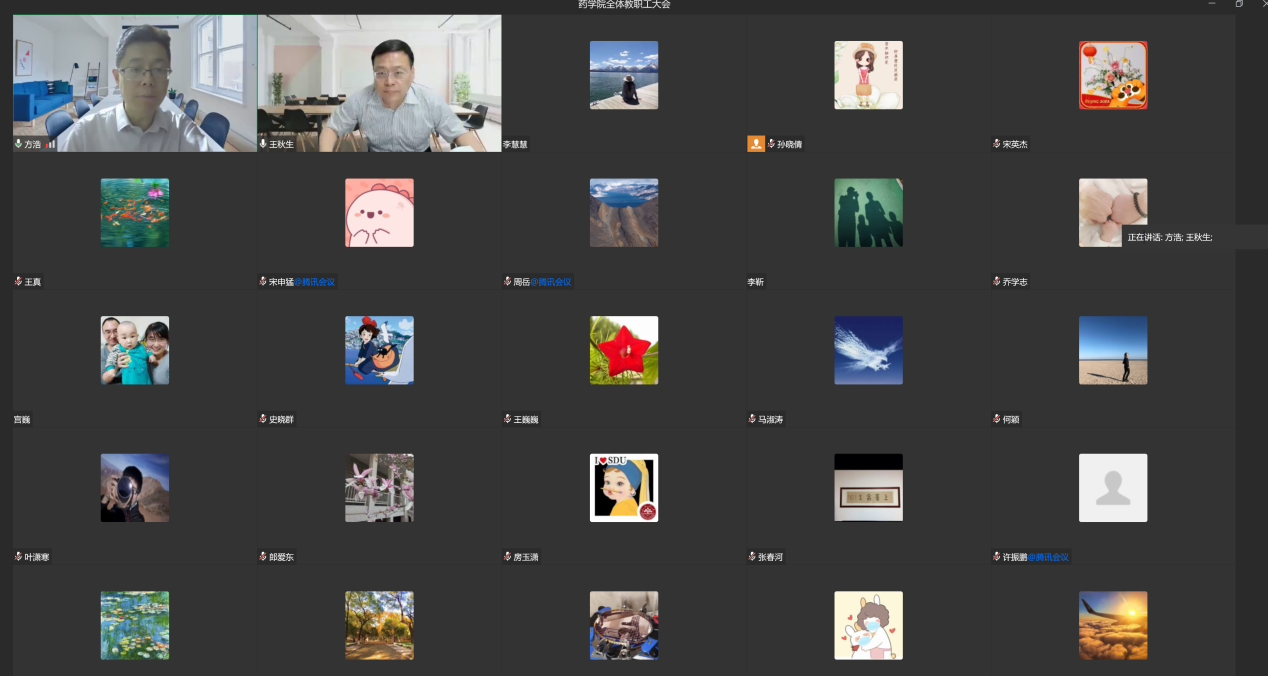Click muted mic icon next to 叶潇寒

click(18, 557)
